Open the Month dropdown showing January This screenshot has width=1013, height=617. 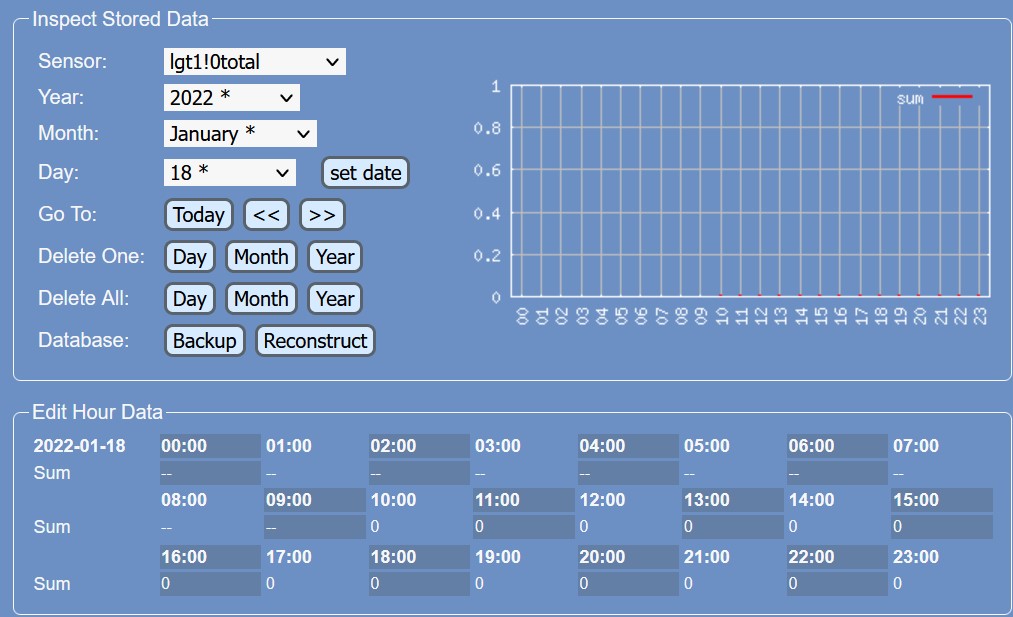click(x=240, y=134)
